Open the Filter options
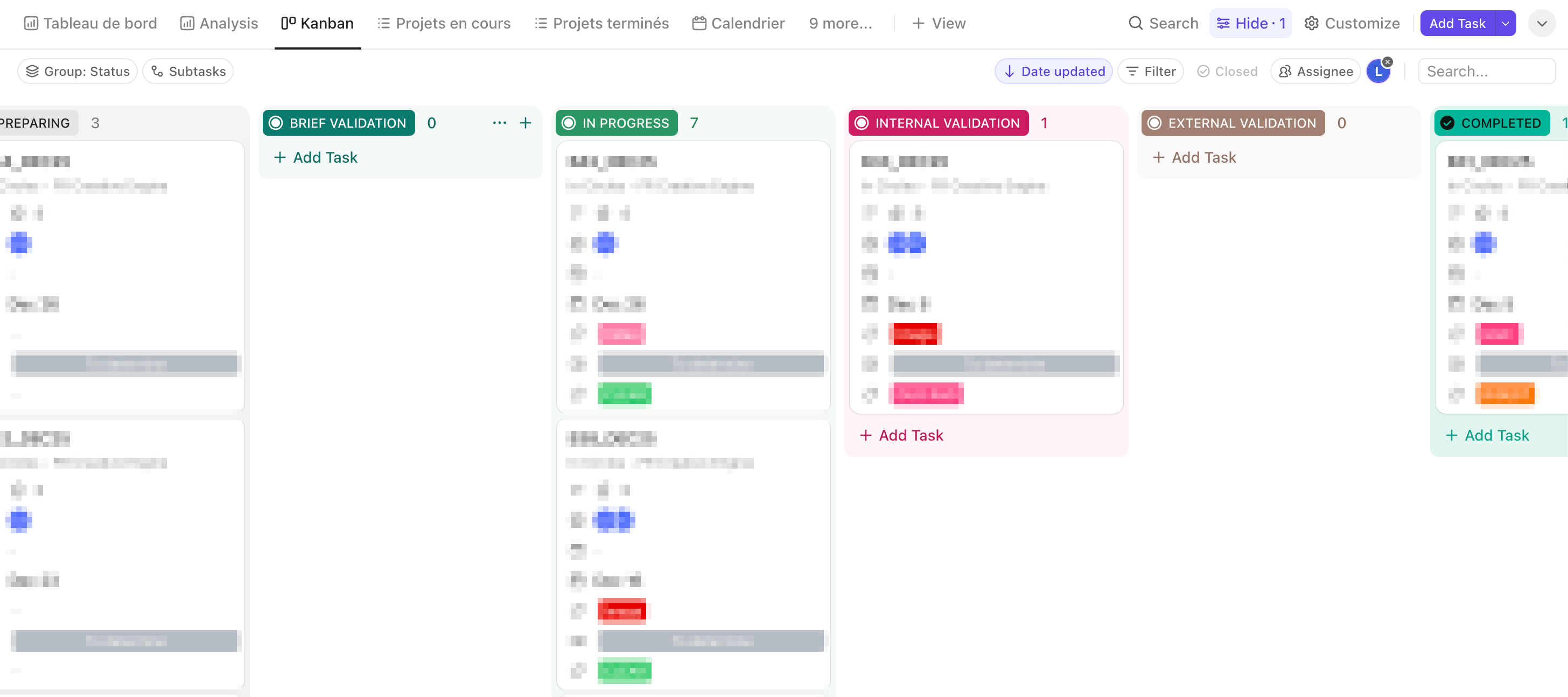The width and height of the screenshot is (1568, 697). (x=1151, y=71)
